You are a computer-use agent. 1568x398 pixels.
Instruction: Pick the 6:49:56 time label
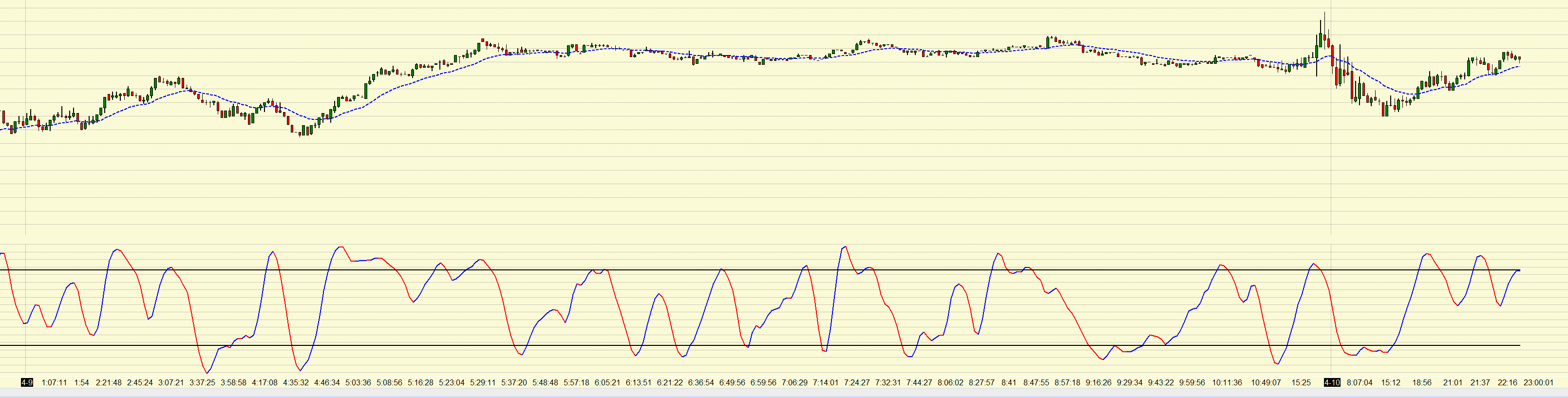732,383
